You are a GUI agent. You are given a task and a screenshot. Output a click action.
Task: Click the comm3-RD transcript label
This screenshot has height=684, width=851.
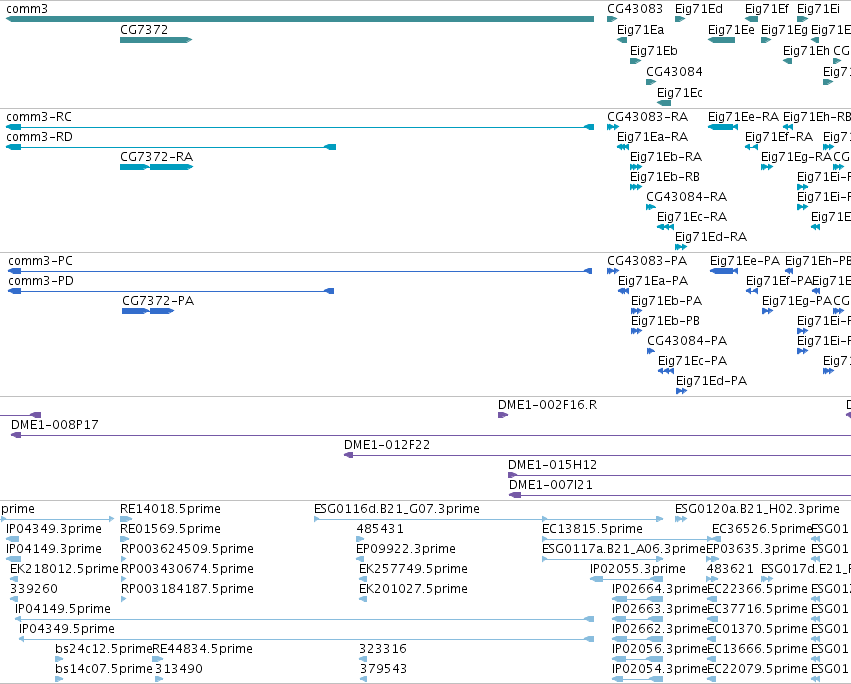pos(39,137)
